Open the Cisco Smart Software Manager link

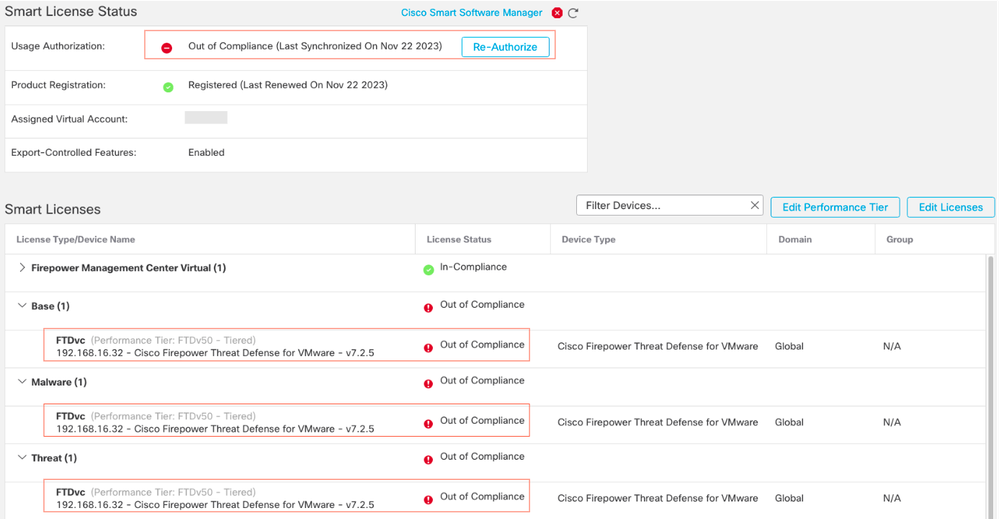coord(471,13)
